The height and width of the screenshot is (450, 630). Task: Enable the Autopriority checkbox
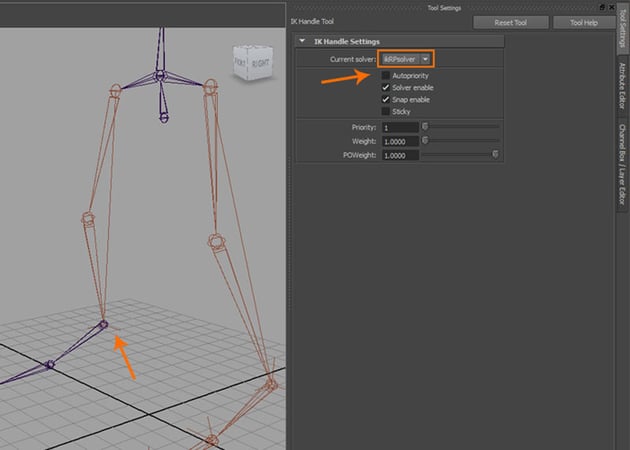(386, 76)
